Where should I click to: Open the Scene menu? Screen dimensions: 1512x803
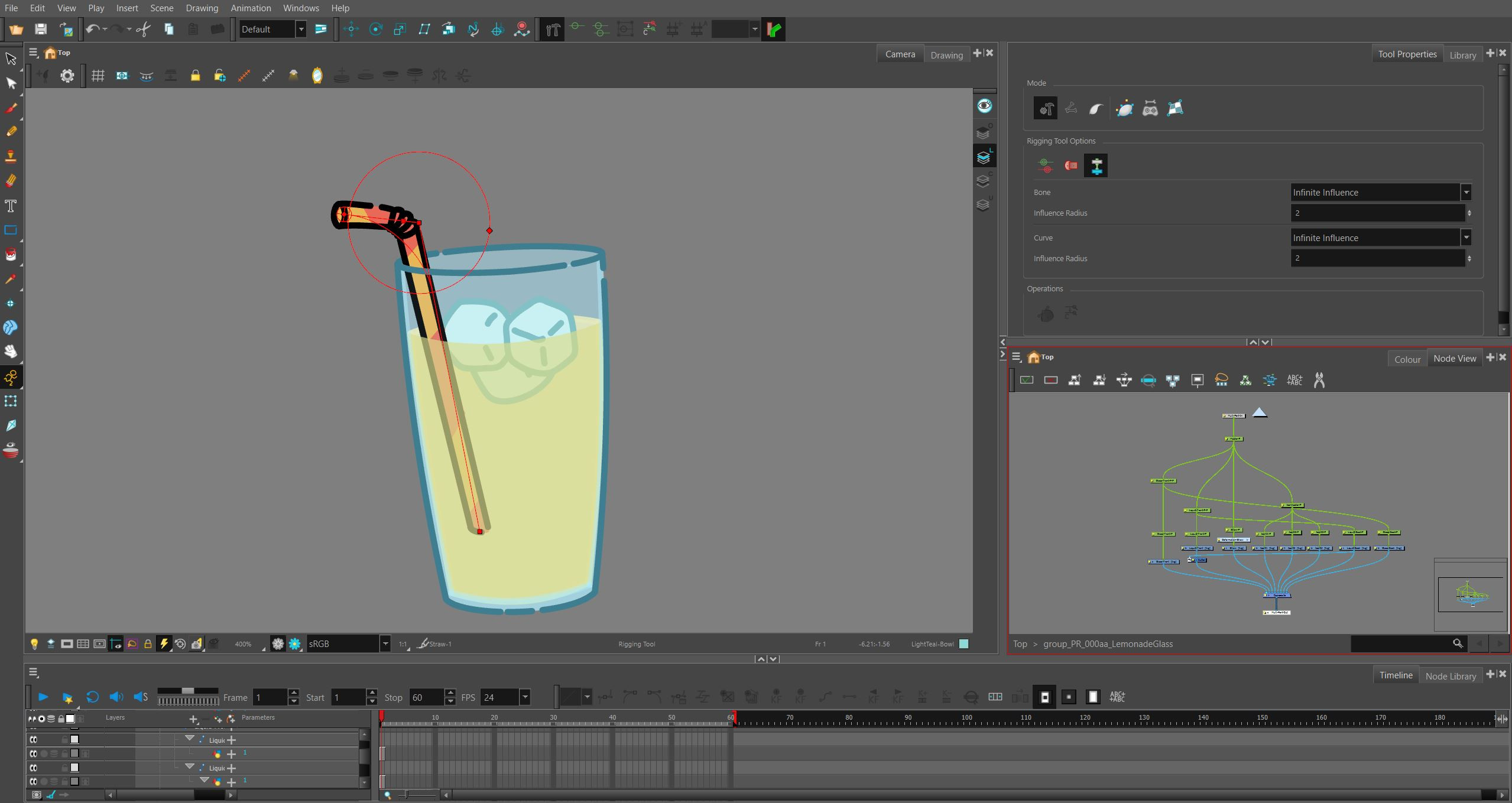click(161, 8)
